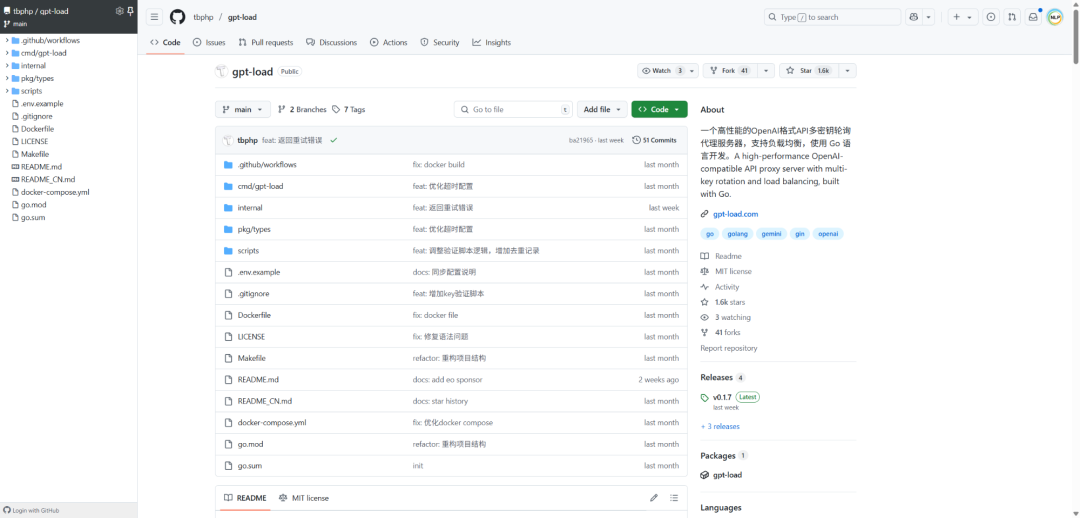Open the GitHub home logo

pyautogui.click(x=177, y=17)
